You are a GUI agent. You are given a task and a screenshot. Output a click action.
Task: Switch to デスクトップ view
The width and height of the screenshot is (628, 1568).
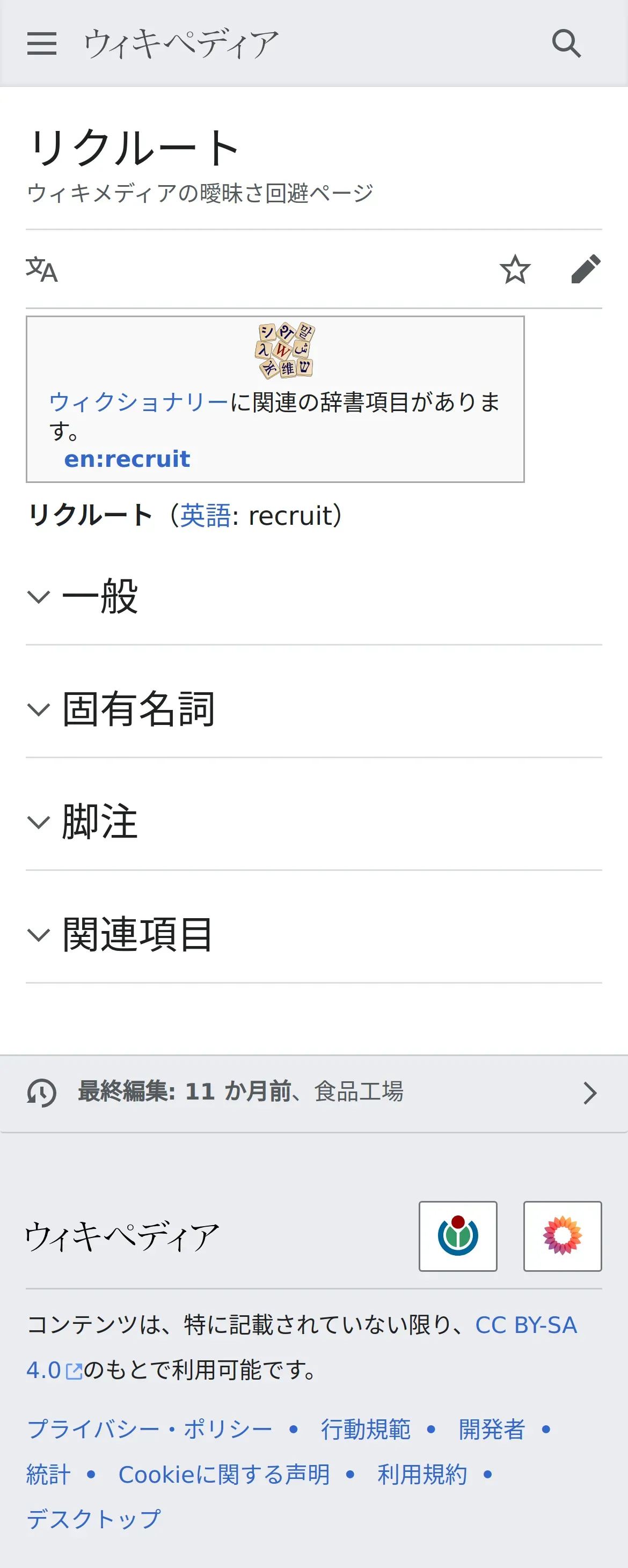click(93, 1519)
